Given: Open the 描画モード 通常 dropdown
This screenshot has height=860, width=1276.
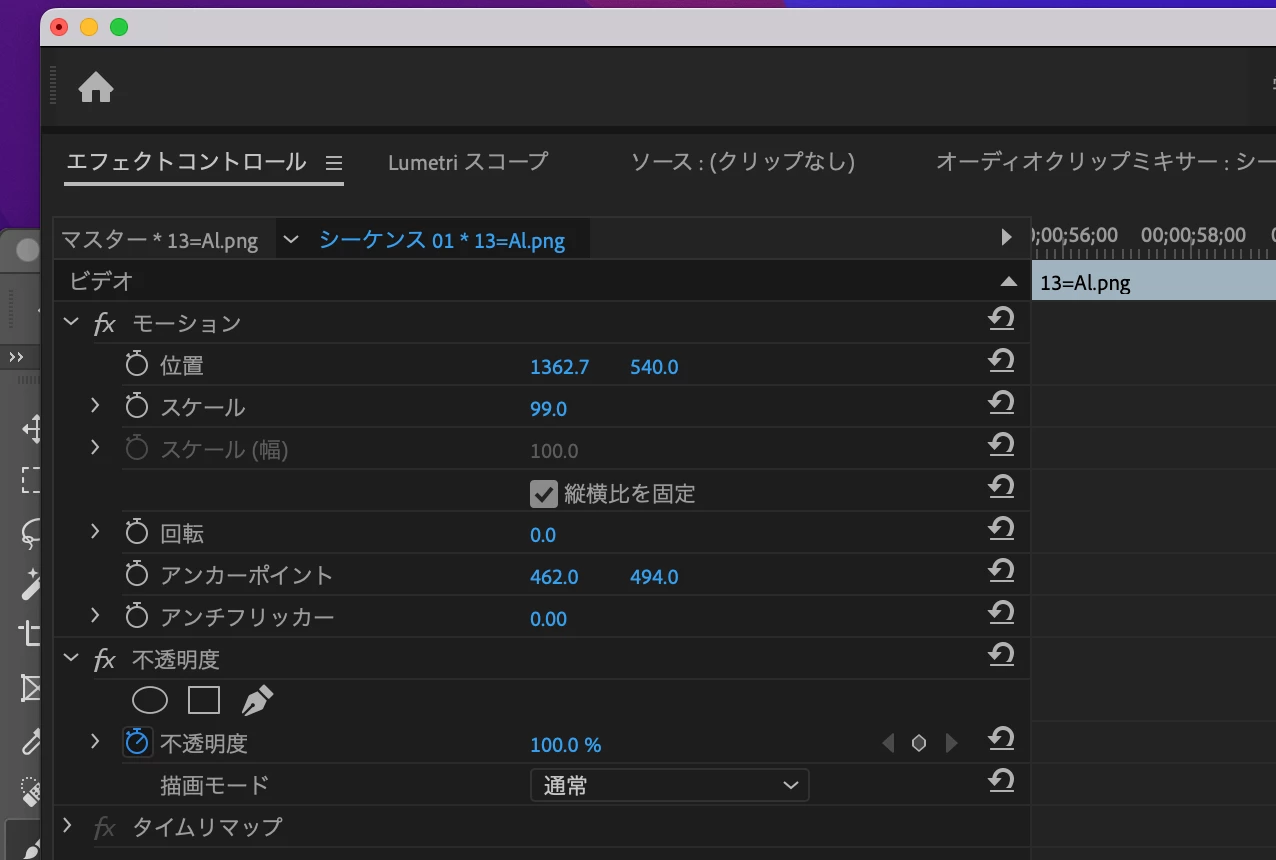Looking at the screenshot, I should tap(669, 786).
